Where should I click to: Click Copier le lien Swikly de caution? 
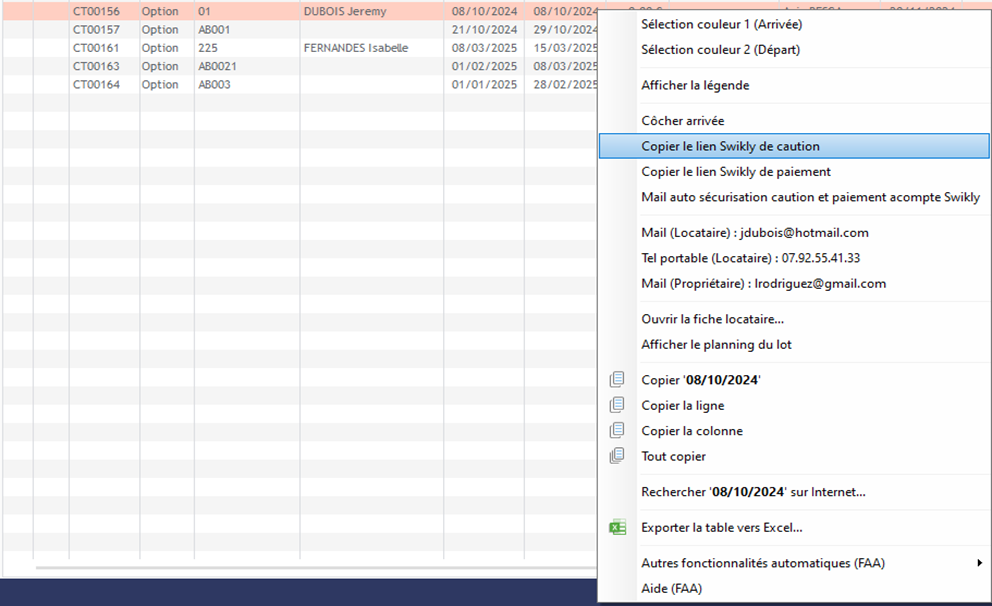coord(794,146)
